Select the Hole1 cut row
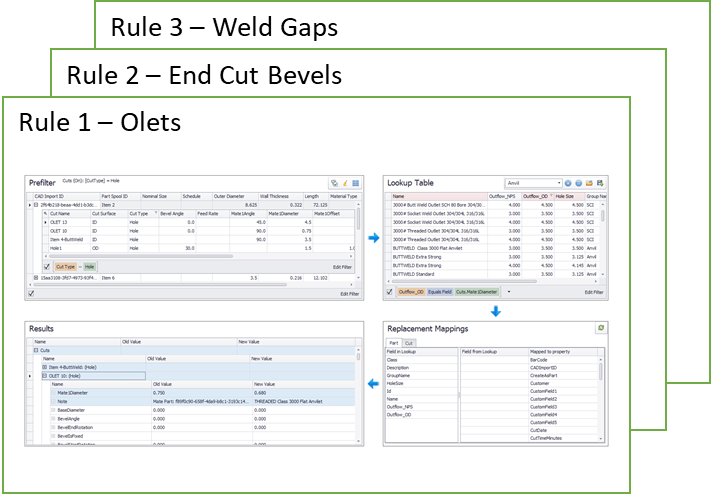The height and width of the screenshot is (494, 711). (201, 248)
